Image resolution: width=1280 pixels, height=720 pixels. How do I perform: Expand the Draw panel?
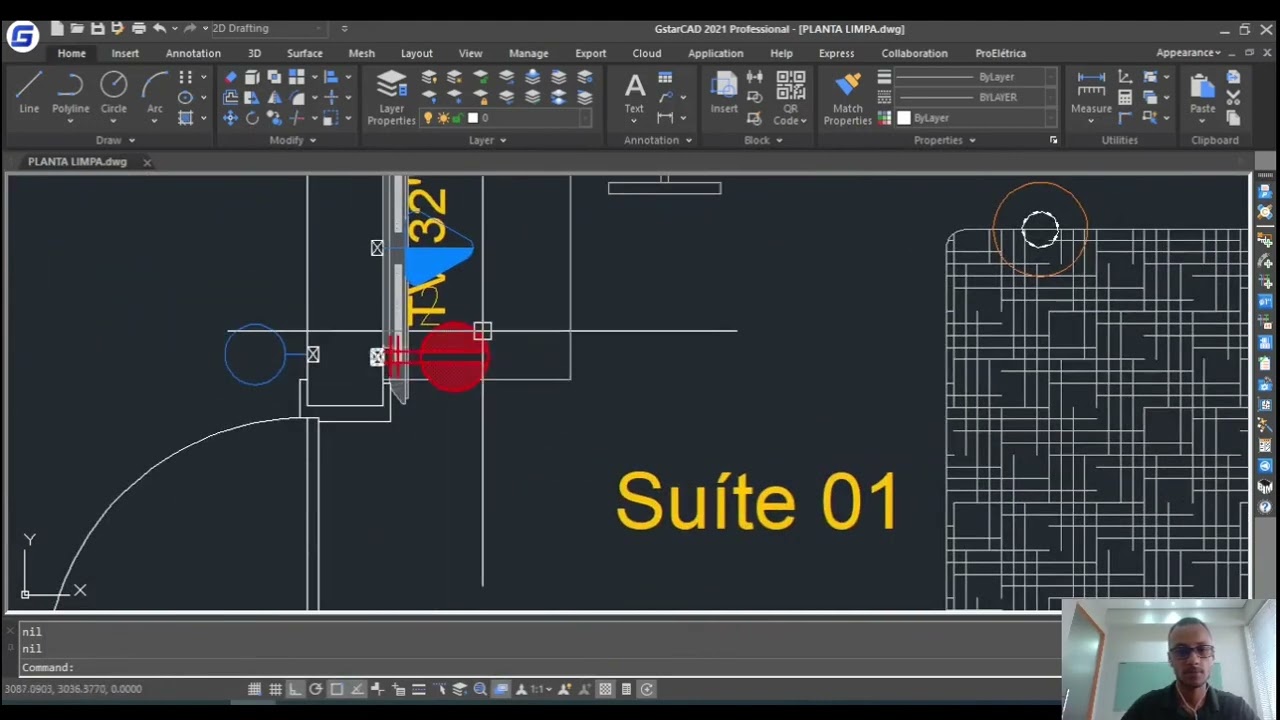tap(115, 140)
